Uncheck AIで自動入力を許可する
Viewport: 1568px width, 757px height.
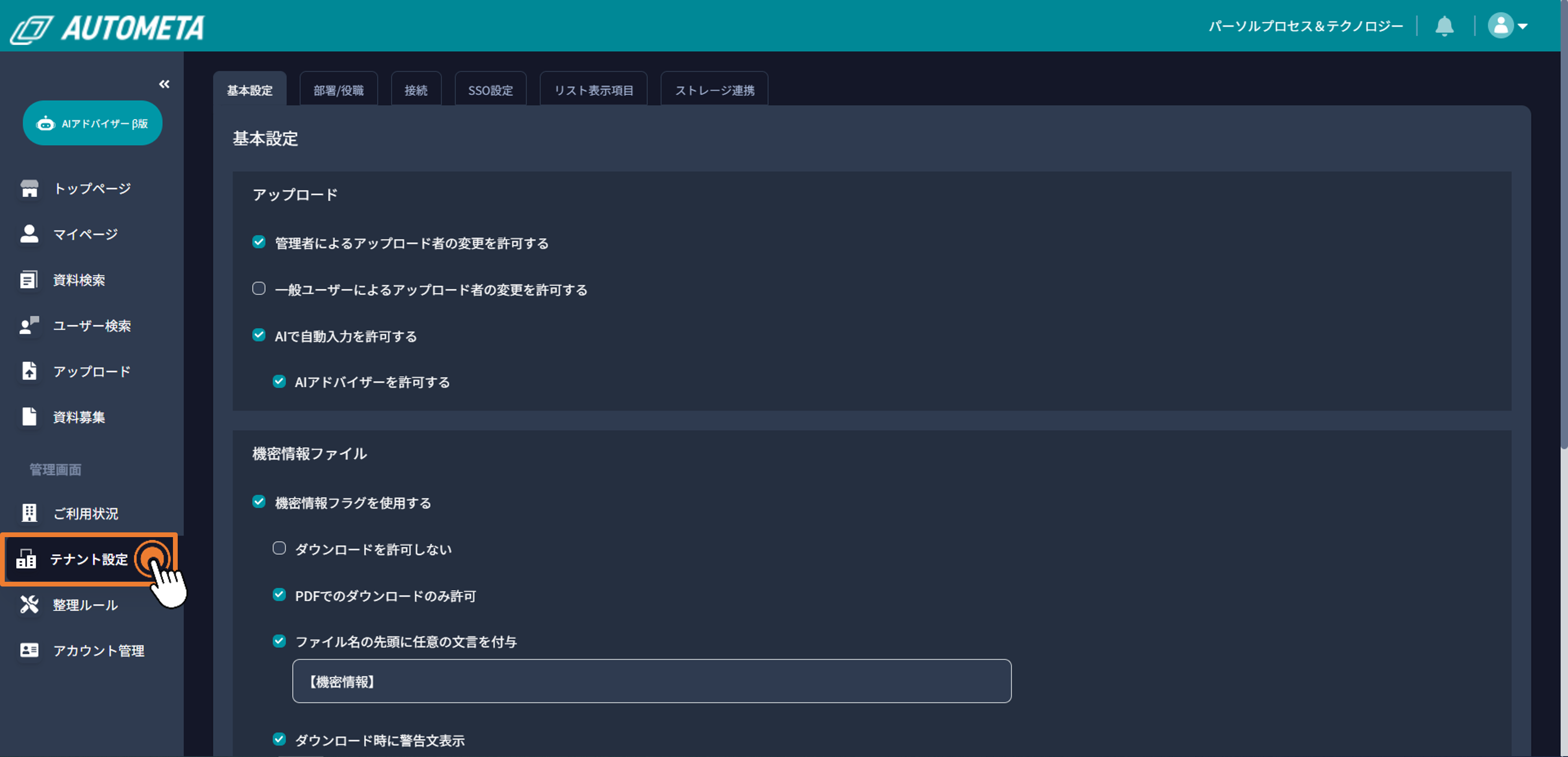[258, 335]
